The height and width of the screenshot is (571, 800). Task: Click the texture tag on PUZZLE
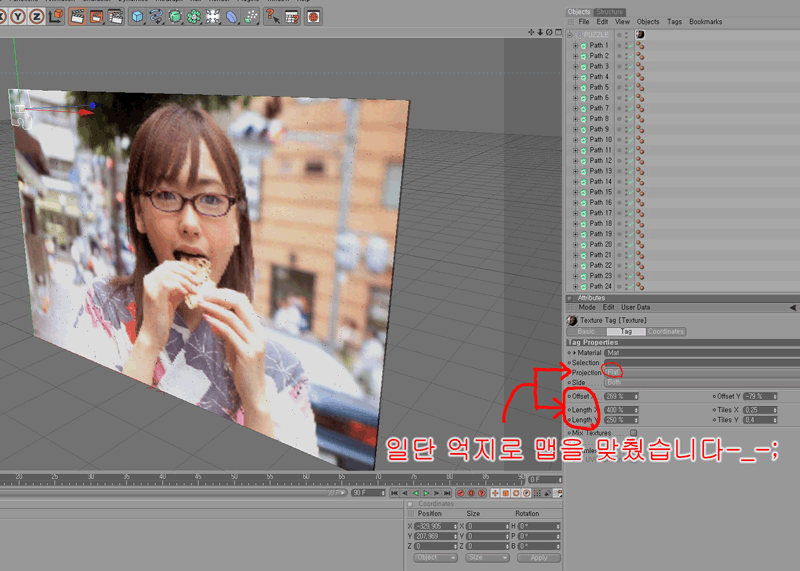coord(640,35)
